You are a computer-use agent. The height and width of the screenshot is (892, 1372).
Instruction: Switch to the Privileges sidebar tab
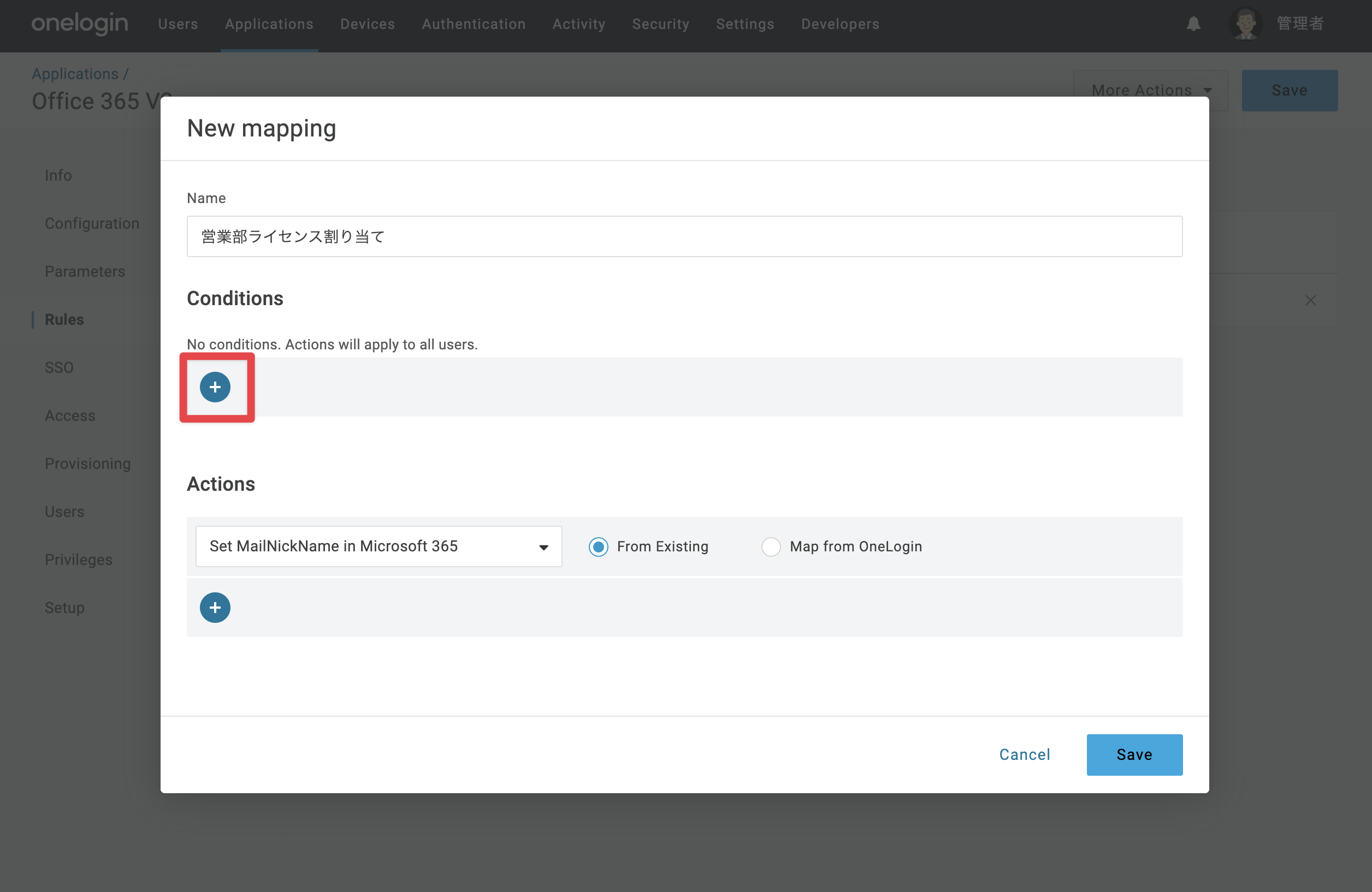79,560
